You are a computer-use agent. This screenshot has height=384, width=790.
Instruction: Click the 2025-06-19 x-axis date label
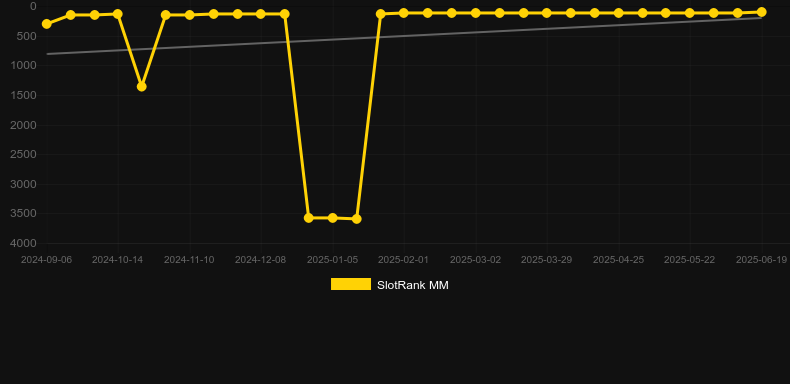click(761, 260)
